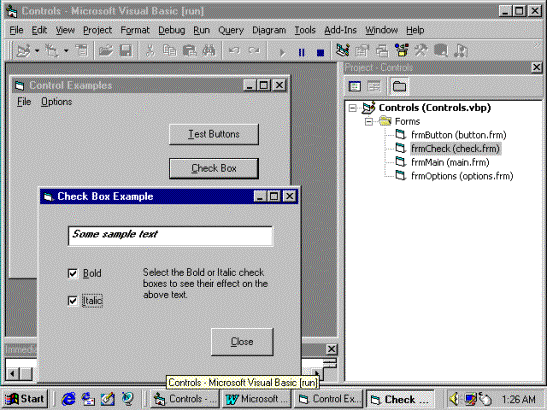Click View Object icon in Project panel
Image resolution: width=547 pixels, height=410 pixels.
tap(374, 86)
